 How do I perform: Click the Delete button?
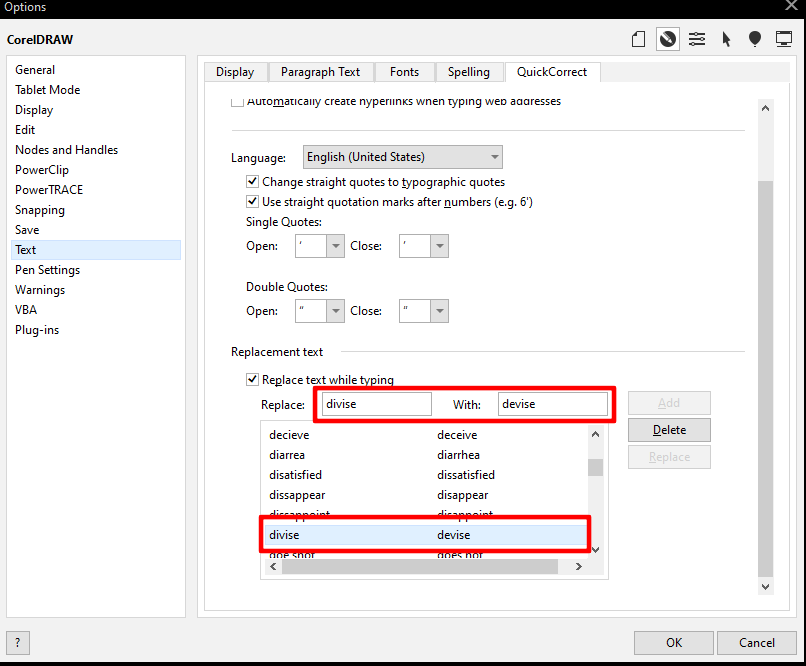click(669, 430)
